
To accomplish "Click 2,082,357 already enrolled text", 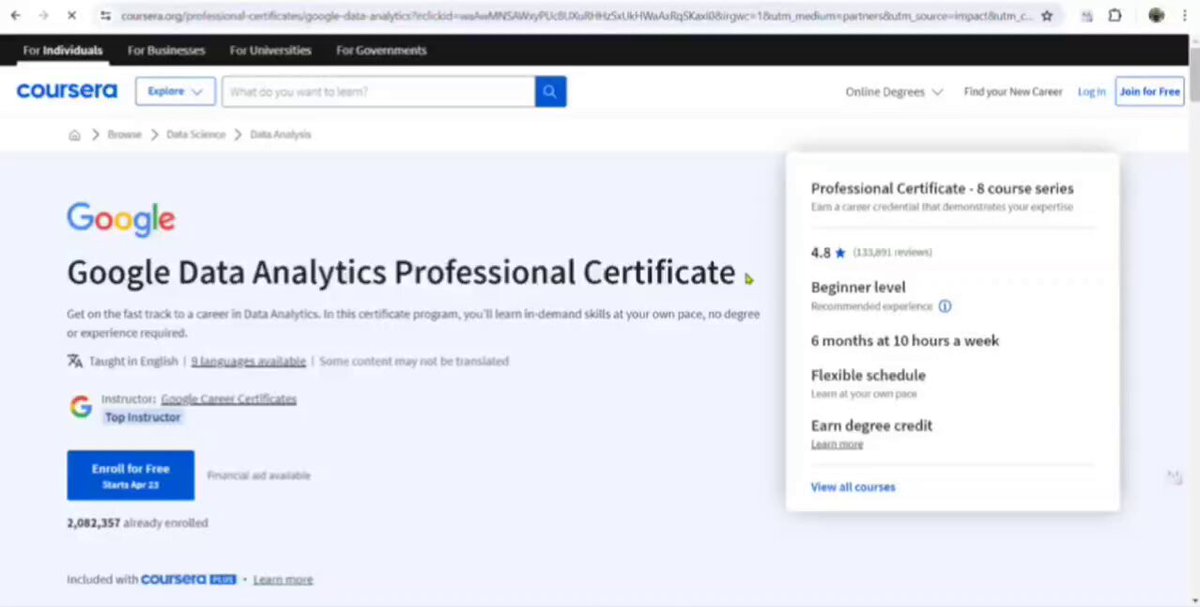I will [137, 522].
